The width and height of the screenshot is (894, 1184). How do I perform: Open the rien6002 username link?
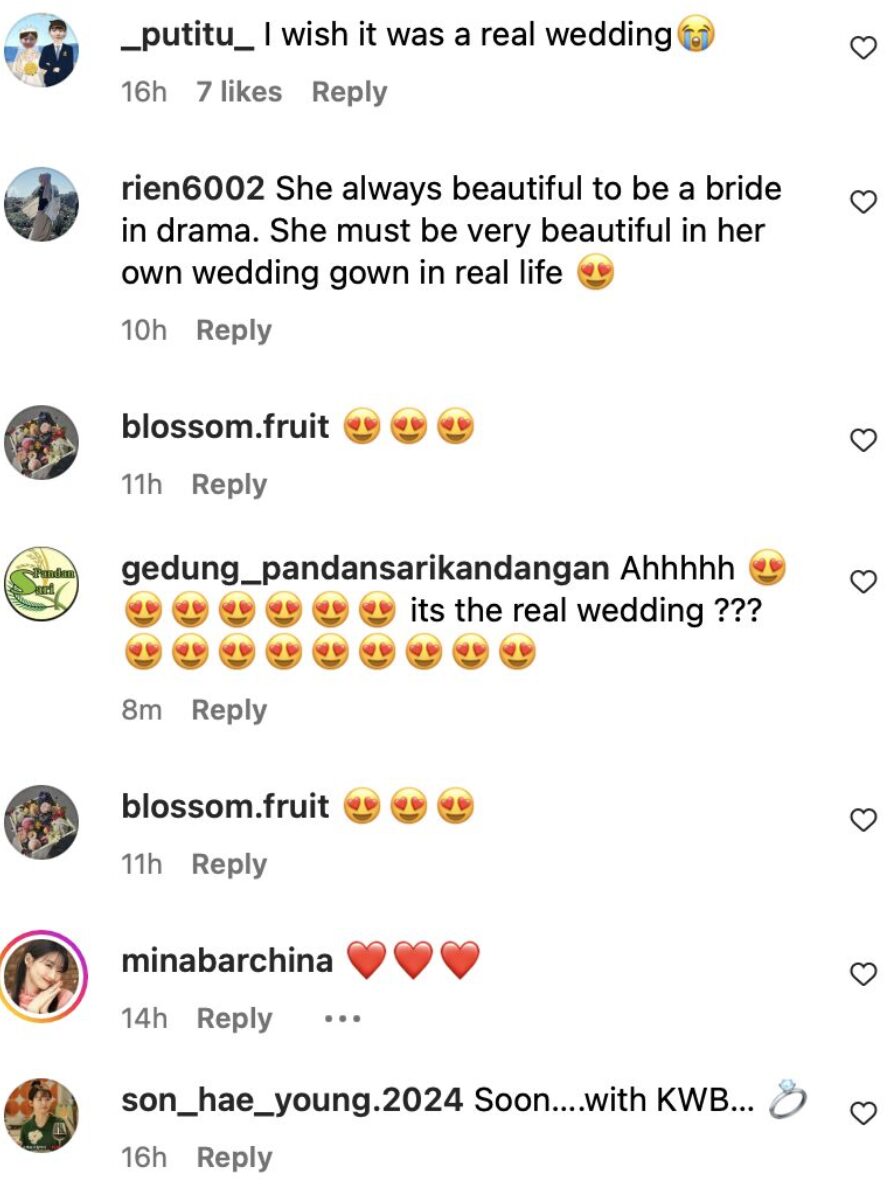click(x=192, y=188)
